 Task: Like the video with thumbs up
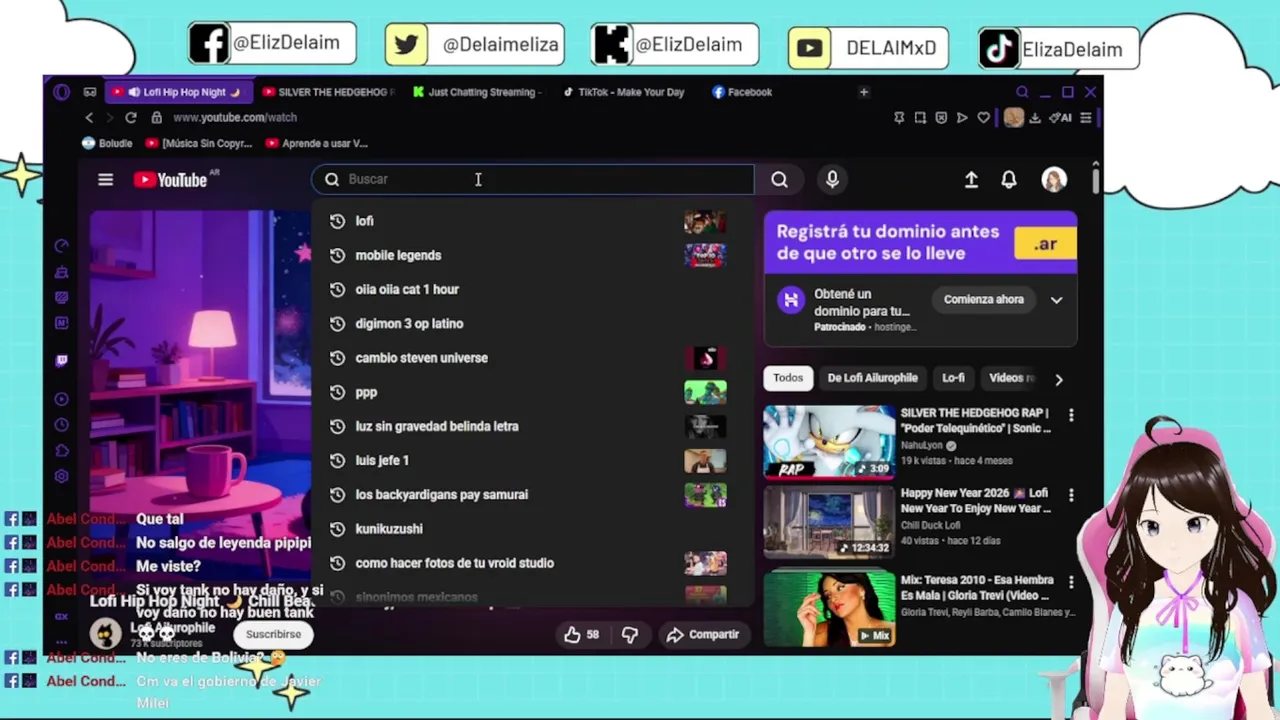(x=581, y=635)
